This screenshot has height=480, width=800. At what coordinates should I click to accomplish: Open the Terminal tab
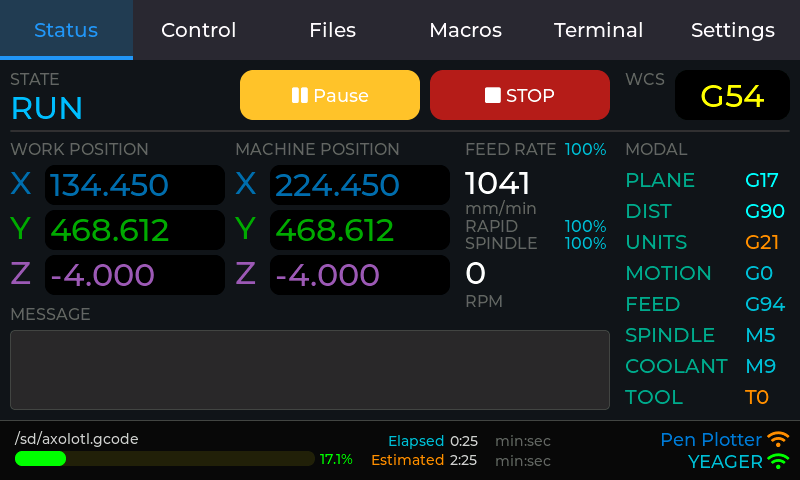598,30
